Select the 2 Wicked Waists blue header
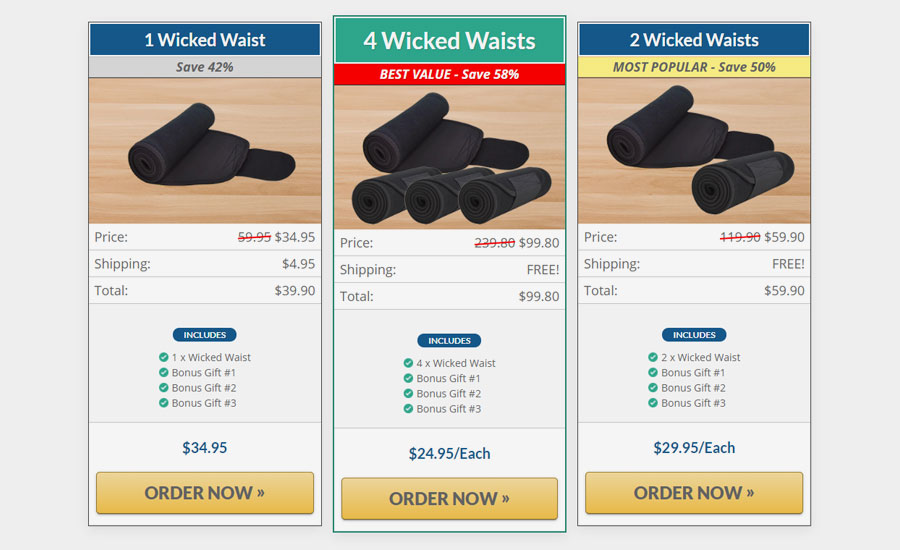The image size is (900, 550). pos(694,40)
